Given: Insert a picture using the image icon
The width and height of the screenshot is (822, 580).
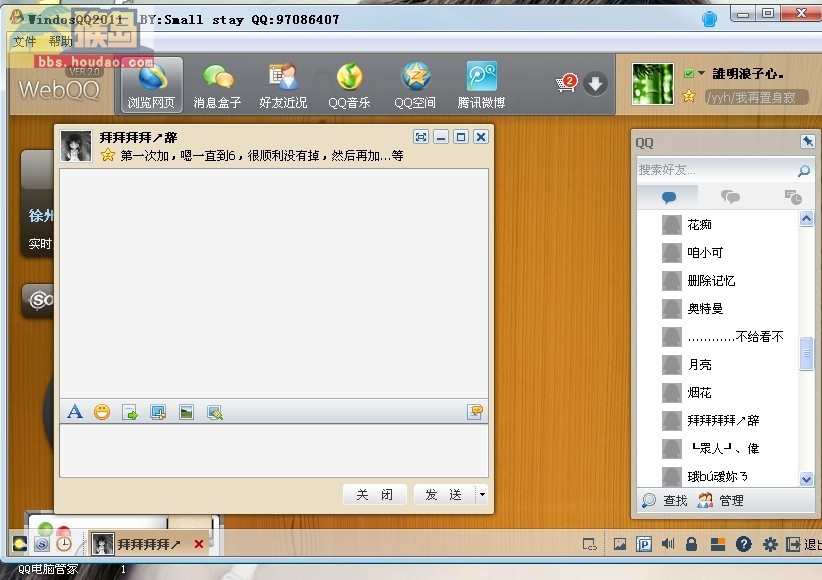Looking at the screenshot, I should click(186, 413).
